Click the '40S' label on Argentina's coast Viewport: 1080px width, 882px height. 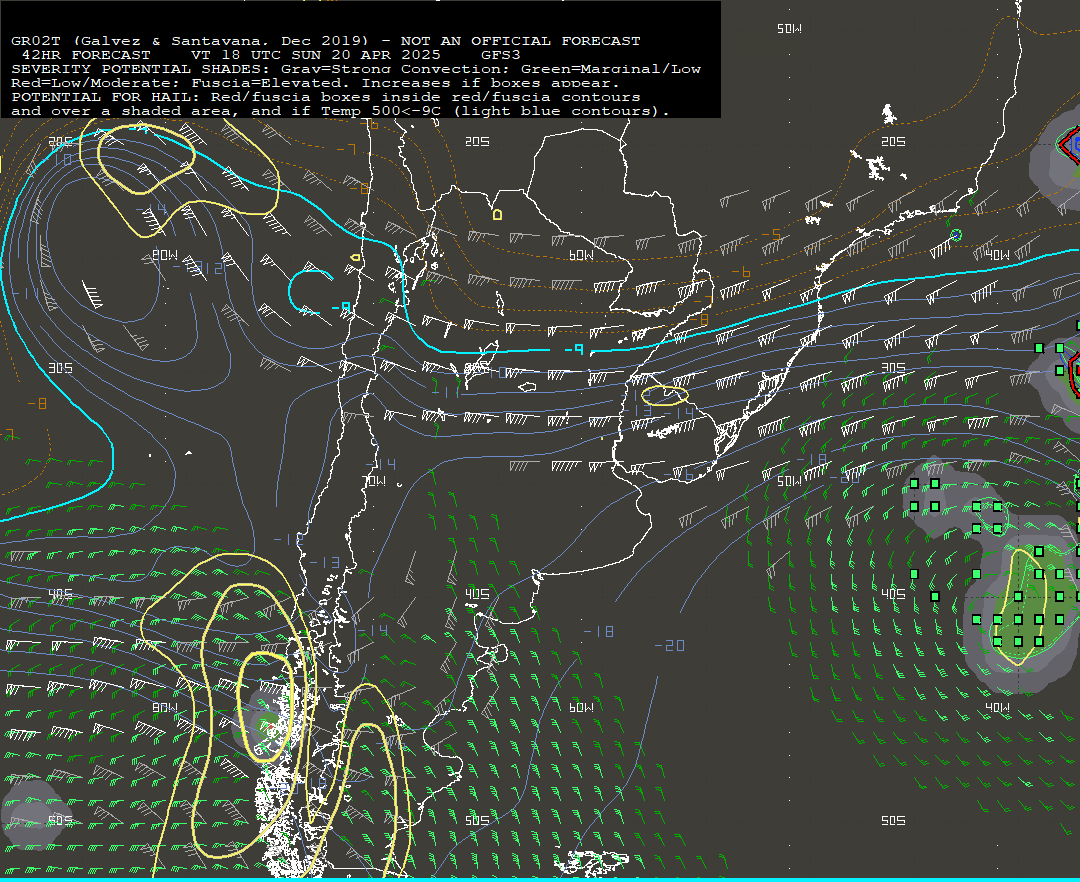pos(477,594)
